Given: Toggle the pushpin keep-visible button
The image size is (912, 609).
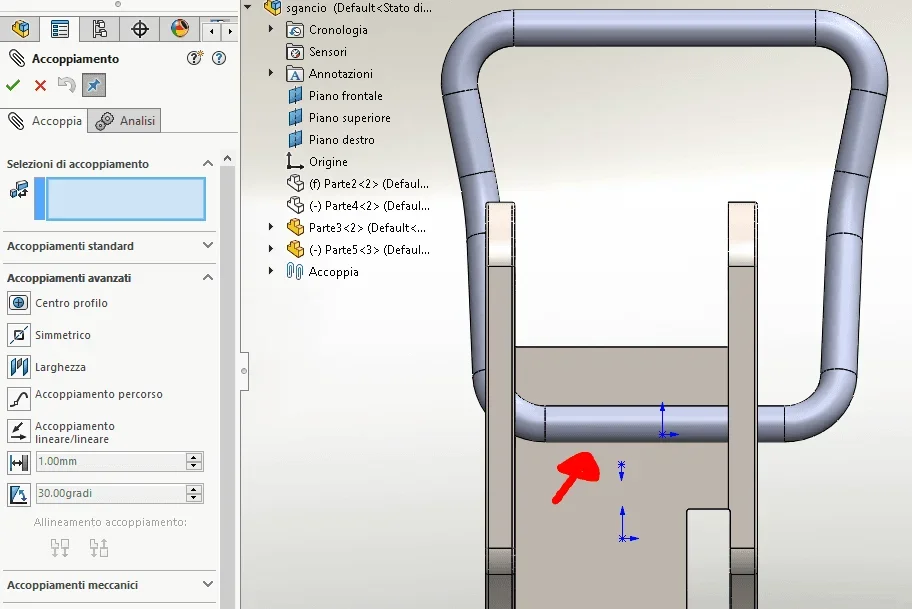Looking at the screenshot, I should point(94,86).
